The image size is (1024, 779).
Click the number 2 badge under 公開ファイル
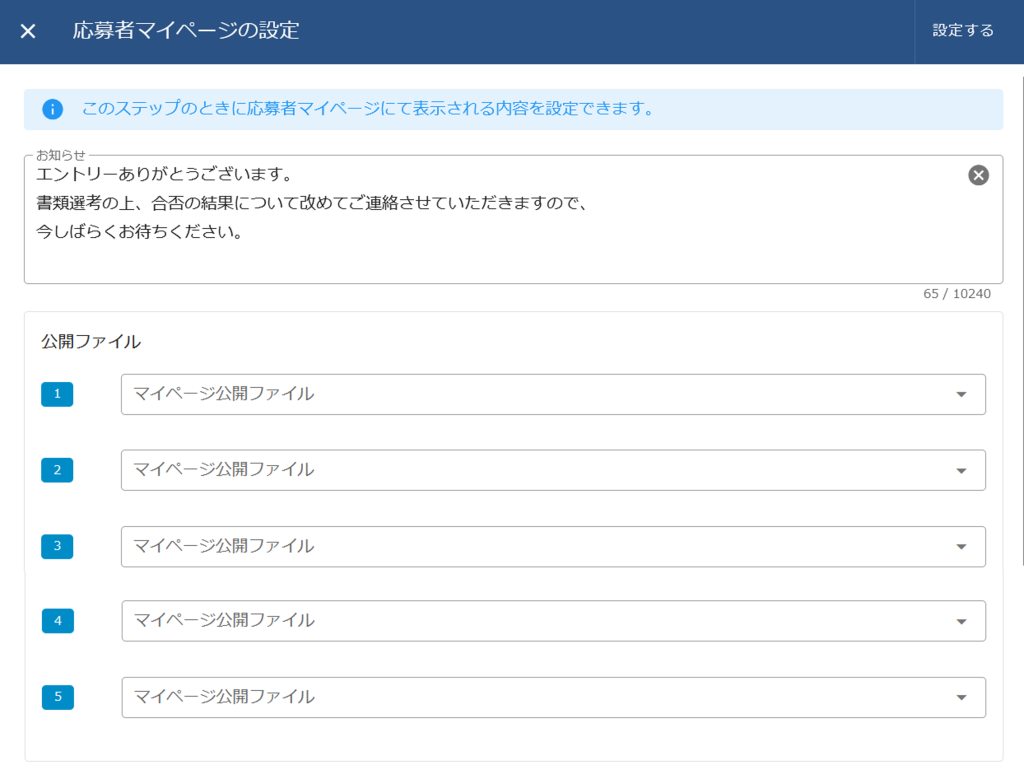57,470
